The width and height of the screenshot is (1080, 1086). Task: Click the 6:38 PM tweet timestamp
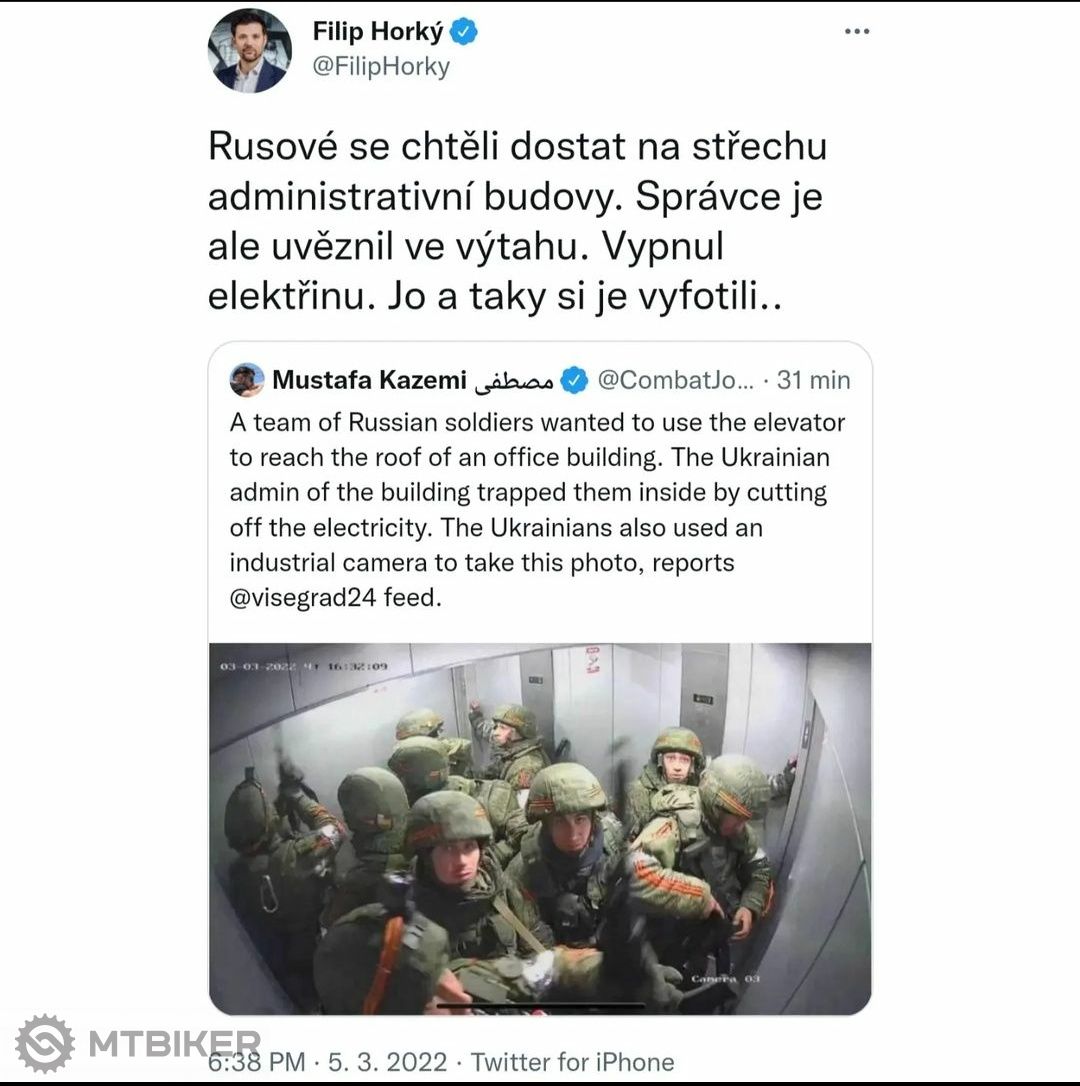[256, 1062]
